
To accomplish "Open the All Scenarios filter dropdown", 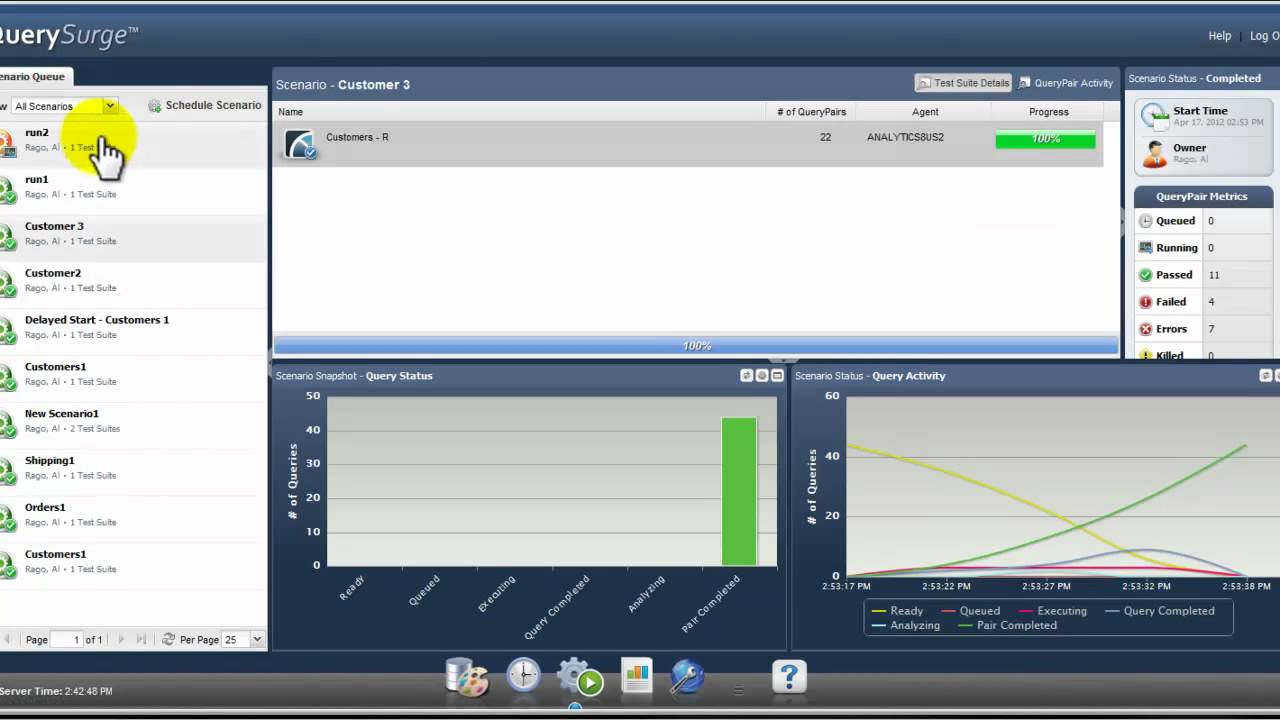I will (x=110, y=106).
